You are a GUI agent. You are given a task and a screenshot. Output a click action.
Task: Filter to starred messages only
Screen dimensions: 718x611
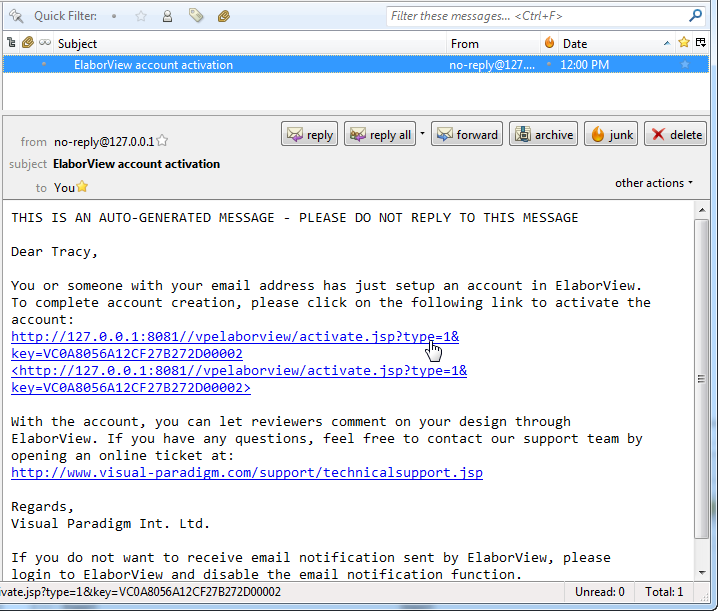pyautogui.click(x=141, y=16)
